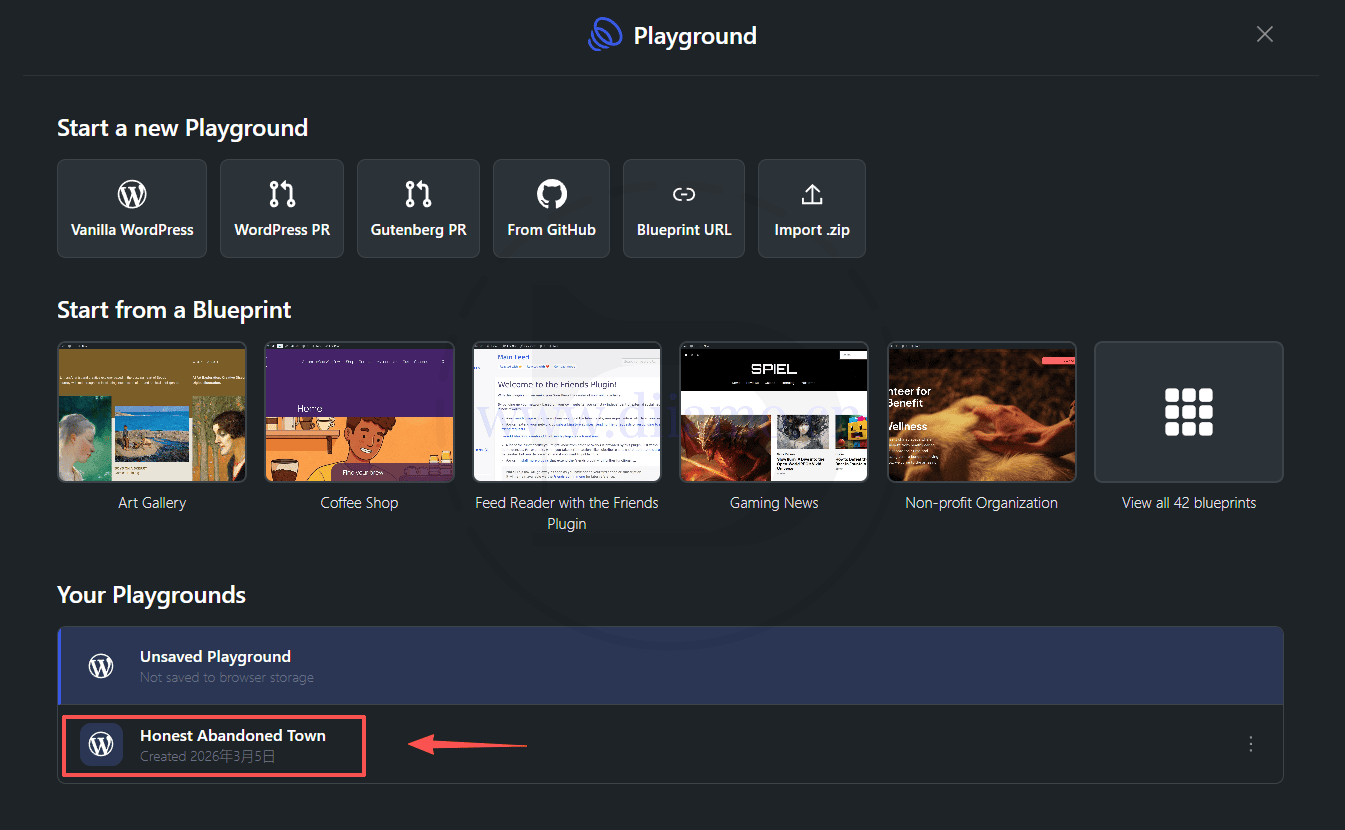This screenshot has width=1345, height=830.
Task: Open the grid icon for all blueprints
Action: click(1188, 412)
